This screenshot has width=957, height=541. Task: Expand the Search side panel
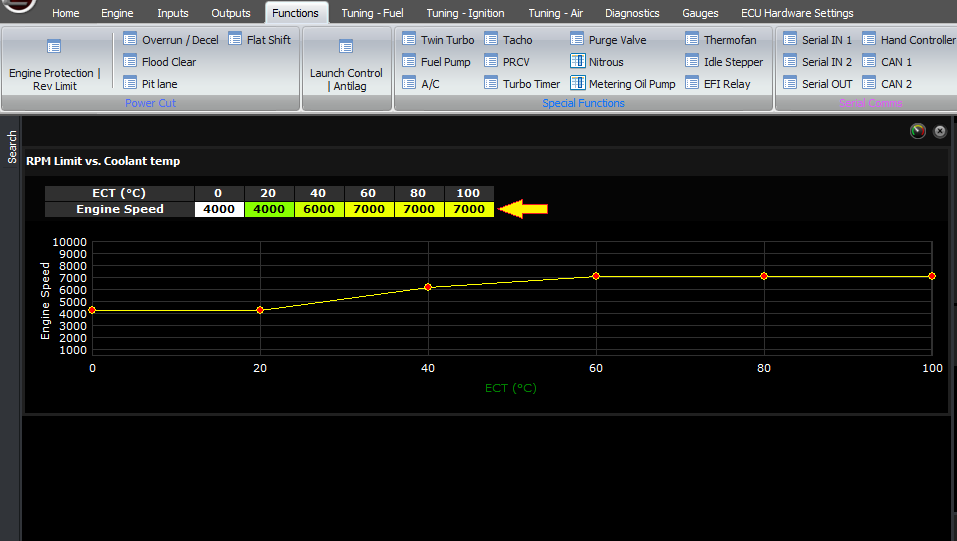pyautogui.click(x=12, y=147)
